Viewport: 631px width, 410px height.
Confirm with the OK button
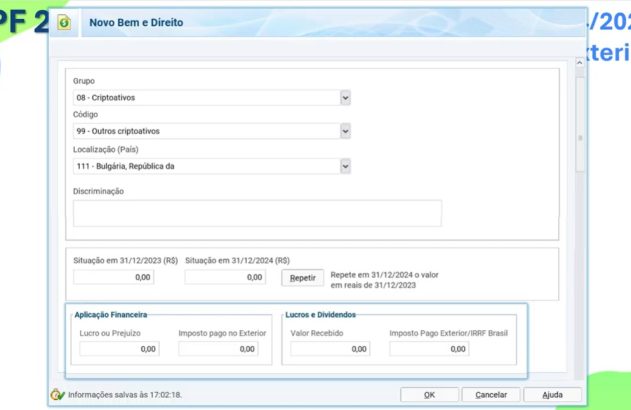pyautogui.click(x=429, y=394)
